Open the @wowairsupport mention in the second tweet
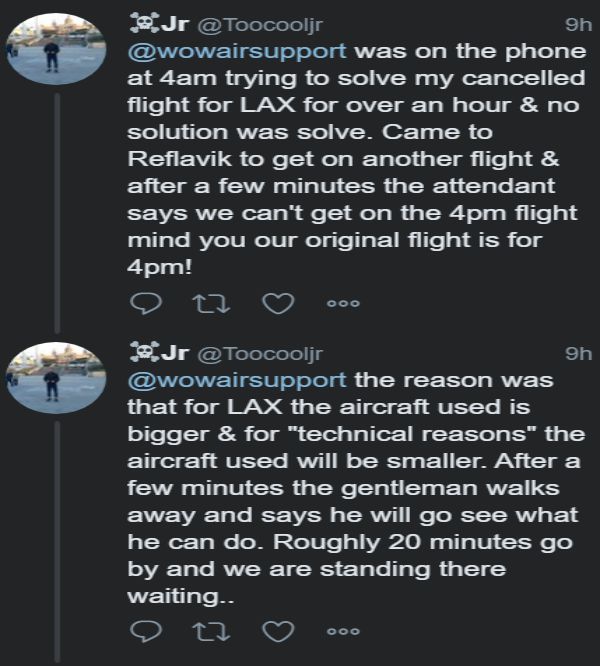600x666 pixels. pos(238,381)
